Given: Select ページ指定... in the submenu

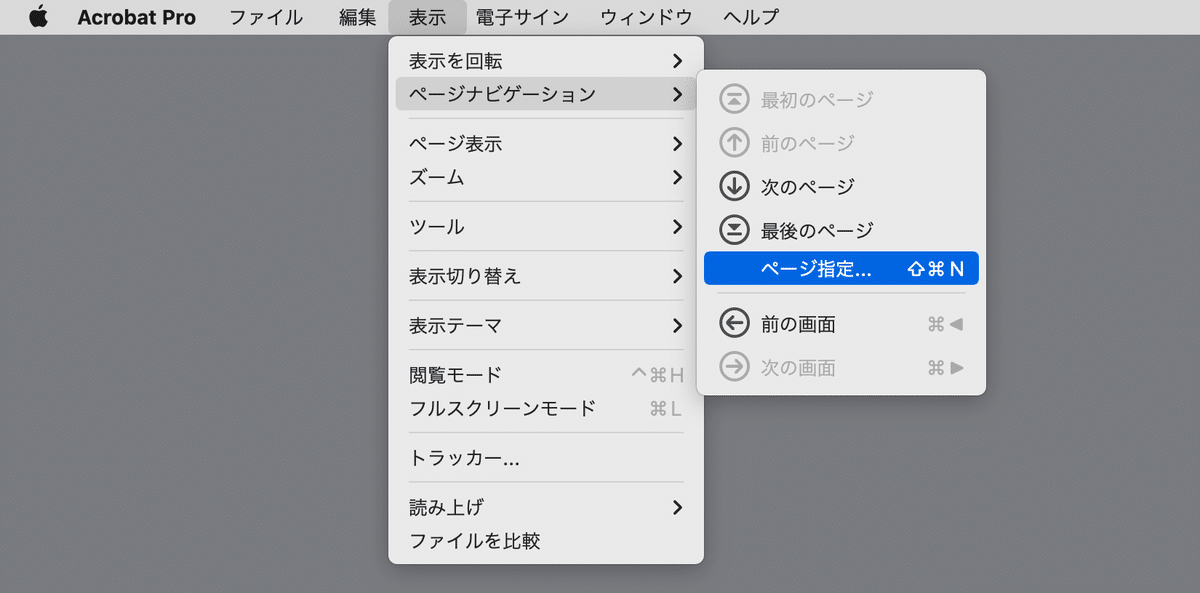Looking at the screenshot, I should coord(841,268).
